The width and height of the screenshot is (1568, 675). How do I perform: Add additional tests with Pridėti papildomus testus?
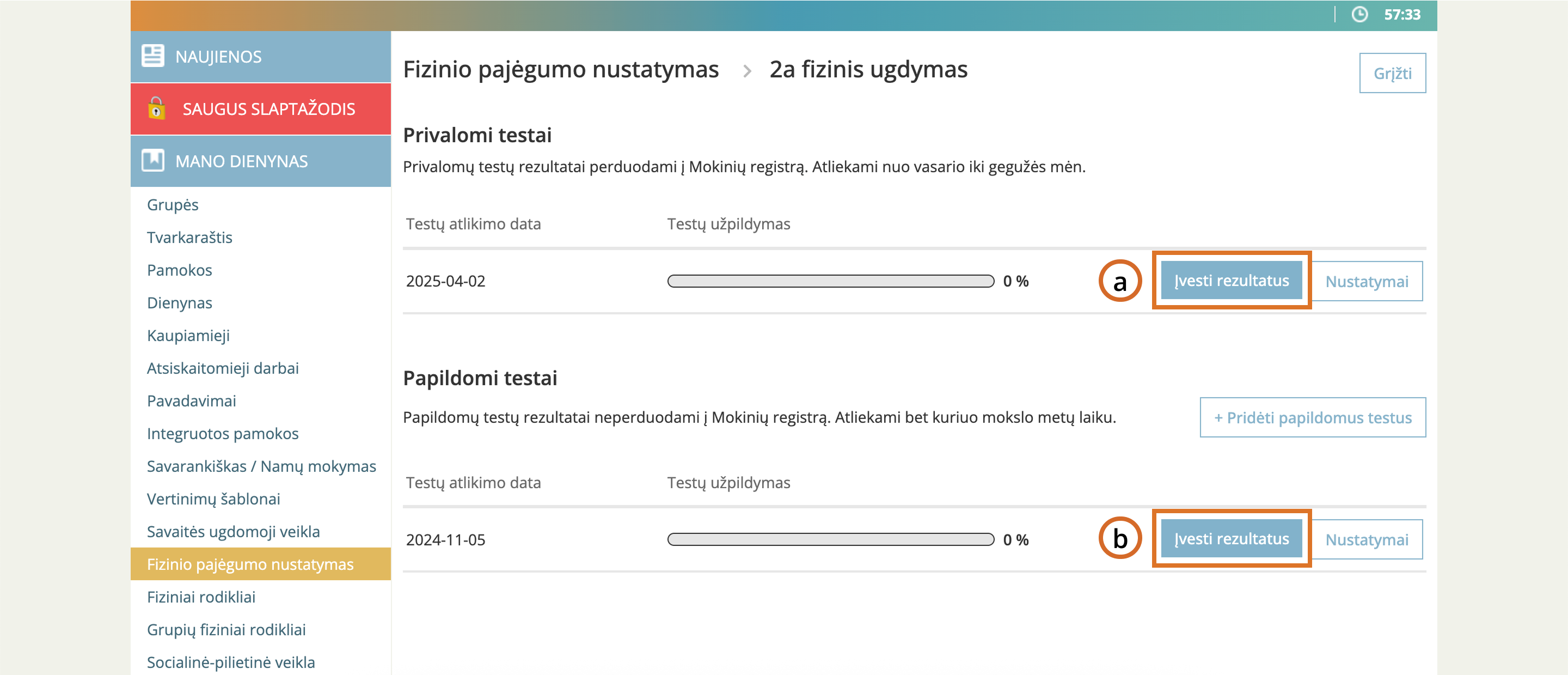click(1312, 418)
